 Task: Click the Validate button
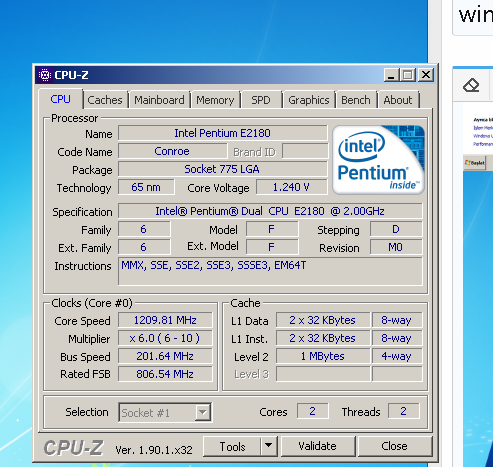318,446
